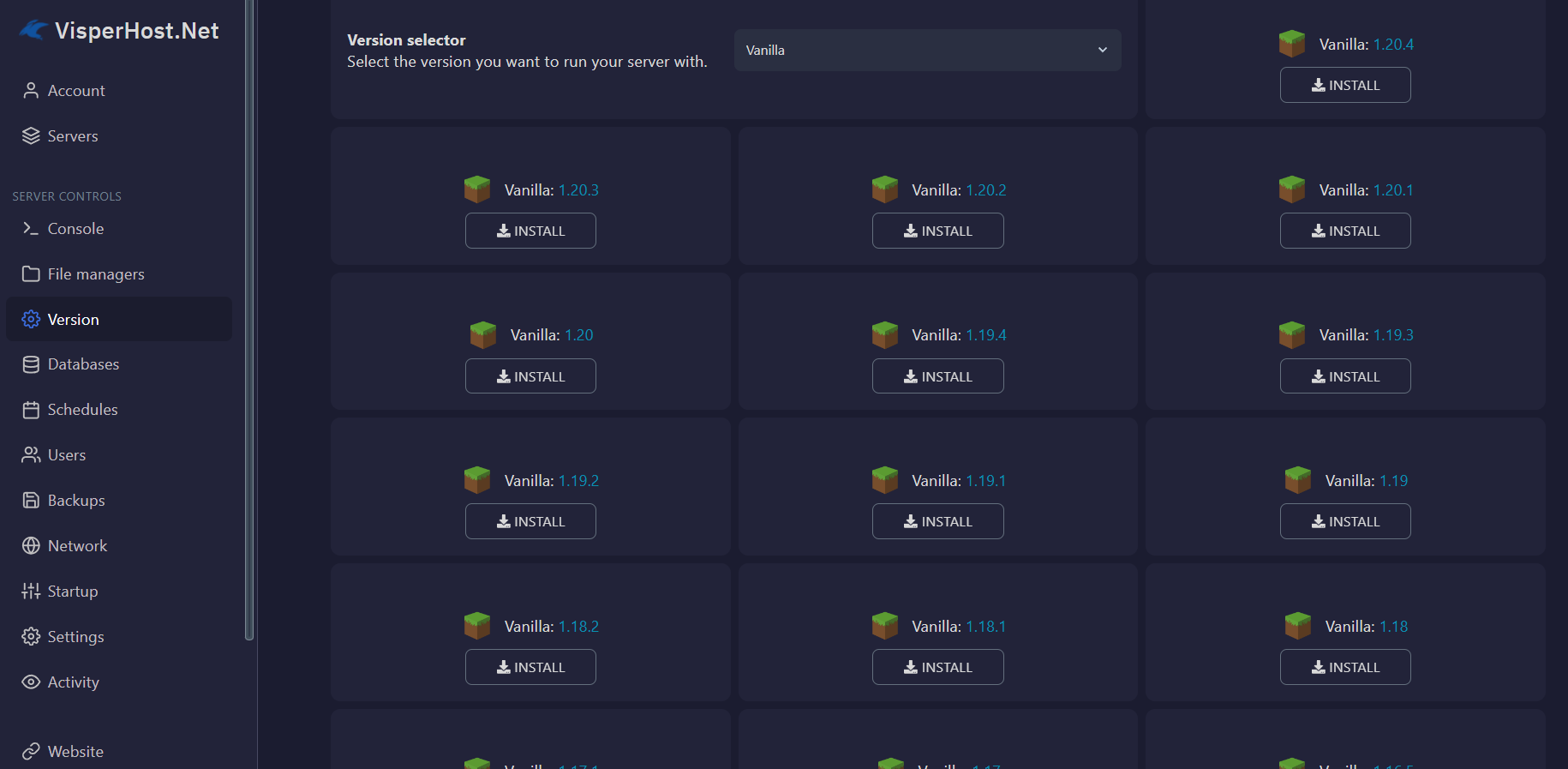Screen dimensions: 1568x769
Task: Install Vanilla 1.18
Action: [1345, 667]
